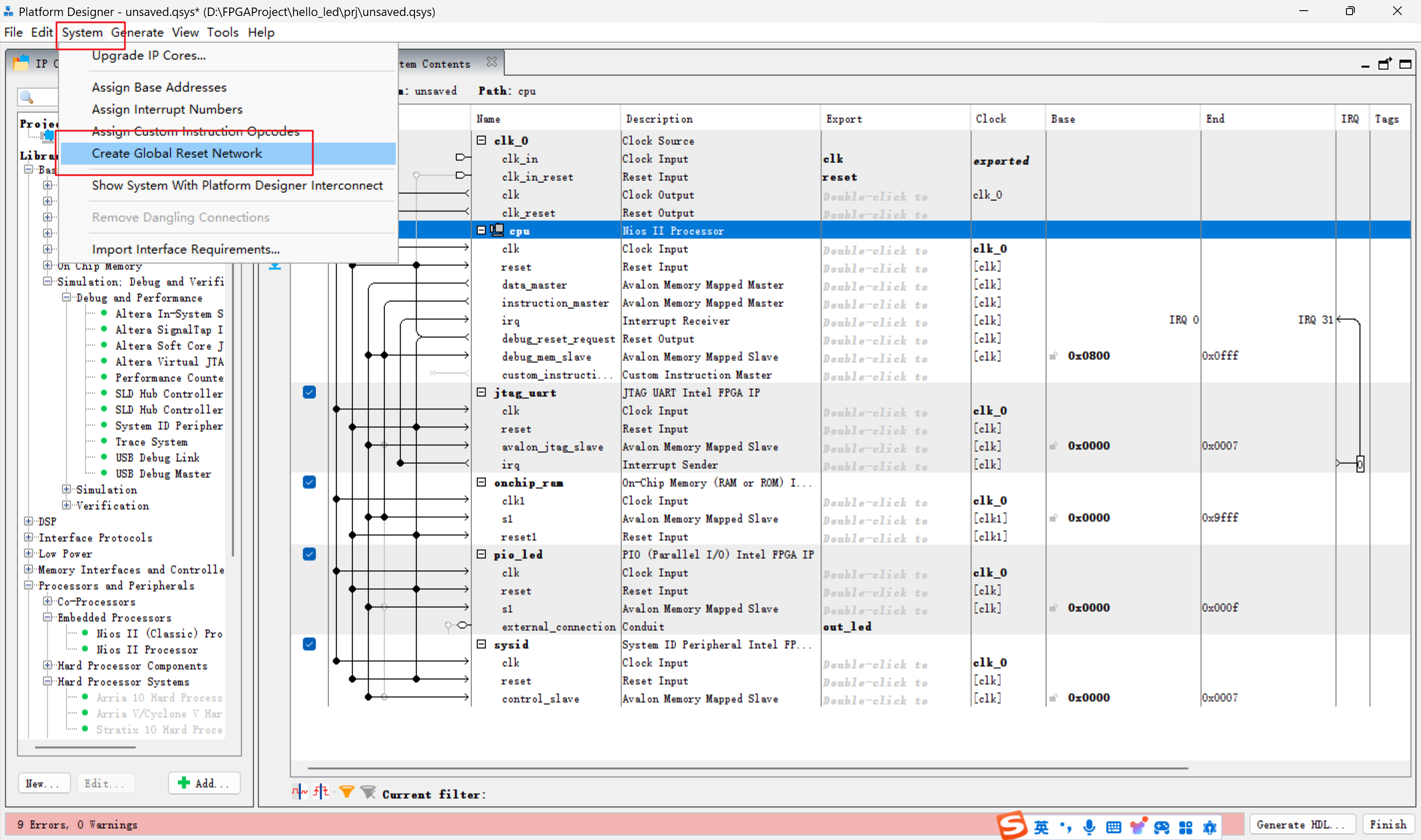
Task: Collapse the sysid component row
Action: [482, 644]
